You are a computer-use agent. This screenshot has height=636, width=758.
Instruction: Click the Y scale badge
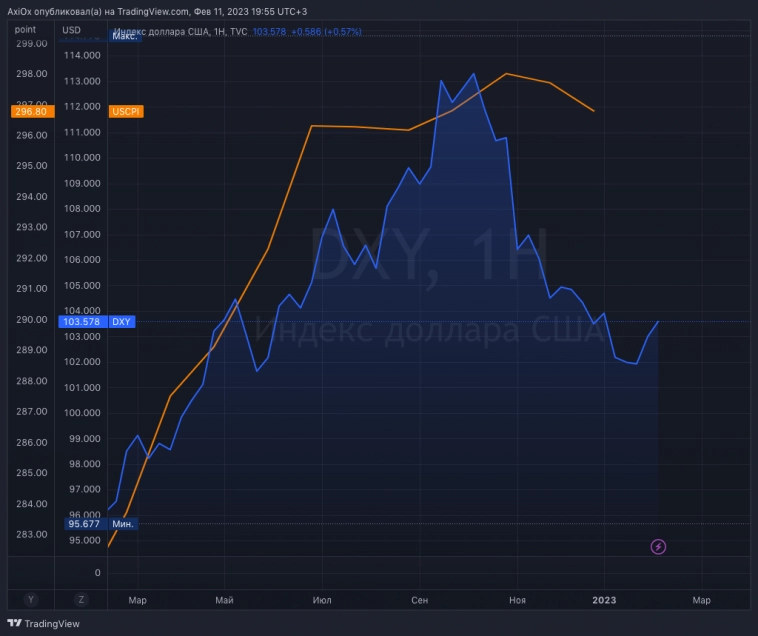click(x=31, y=599)
